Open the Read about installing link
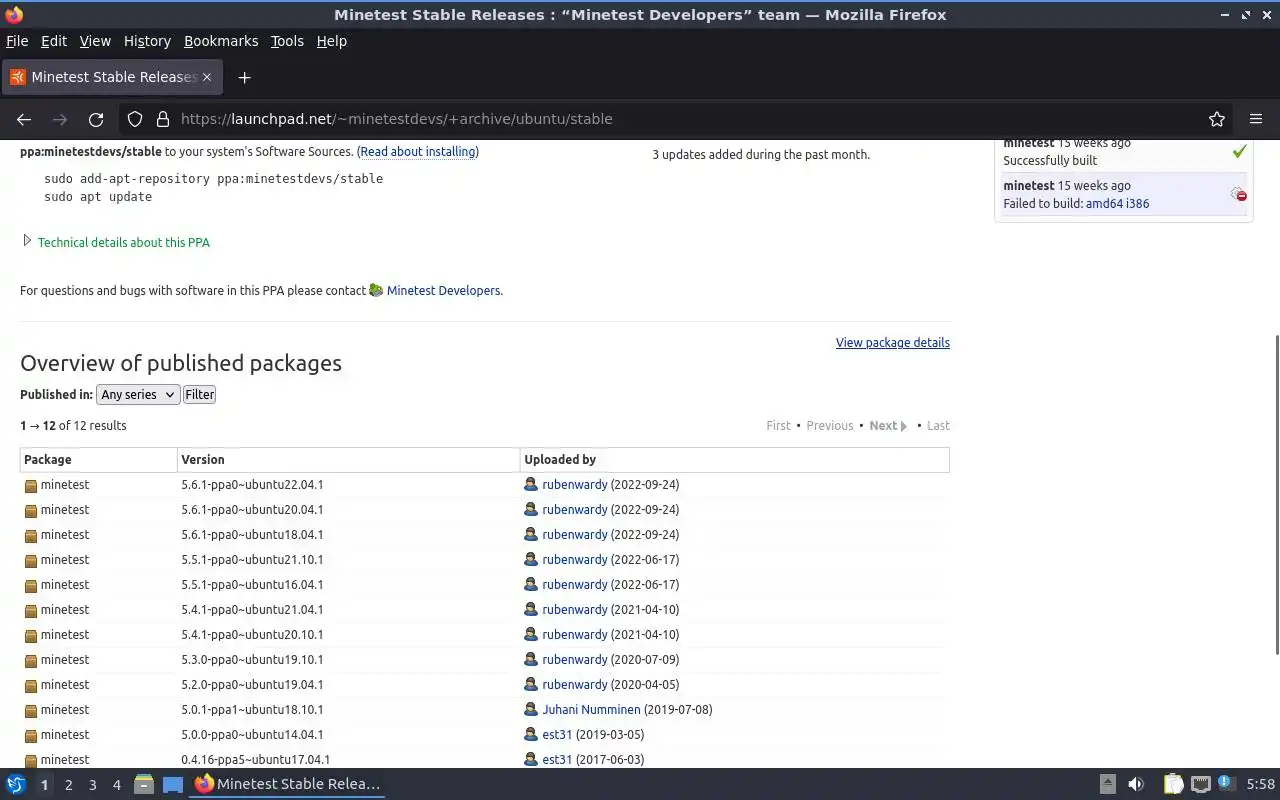 418,152
